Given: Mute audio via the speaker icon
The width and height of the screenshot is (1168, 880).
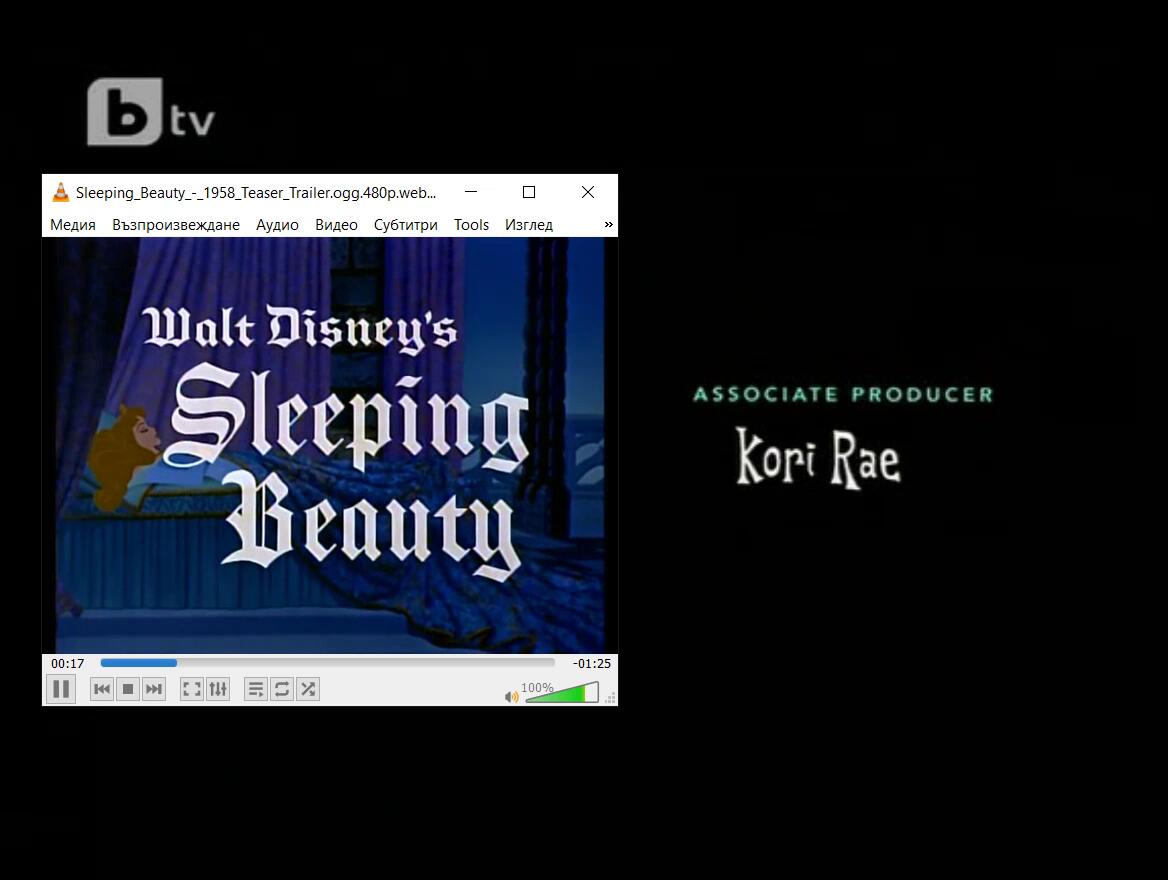Looking at the screenshot, I should click(512, 696).
